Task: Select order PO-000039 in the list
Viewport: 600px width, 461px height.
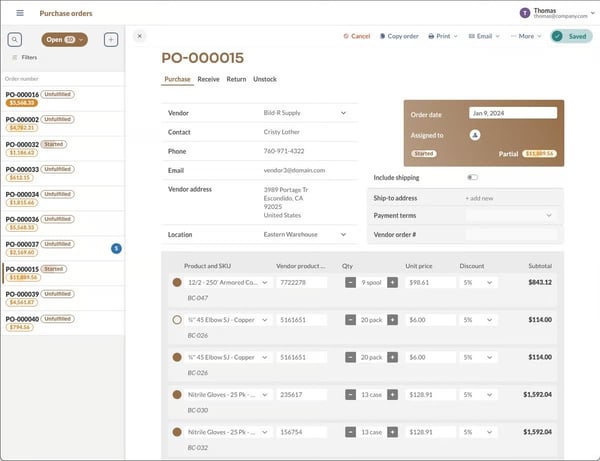Action: coord(63,298)
